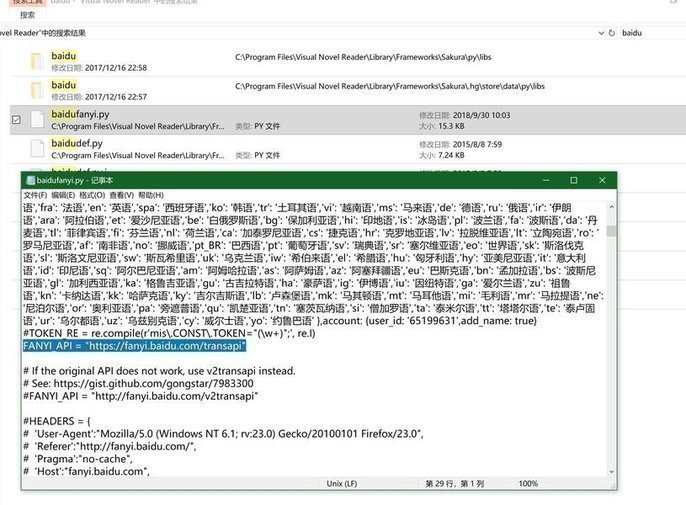Click the commented v2transapi FANYI_API line
This screenshot has width=686, height=505.
(x=140, y=396)
